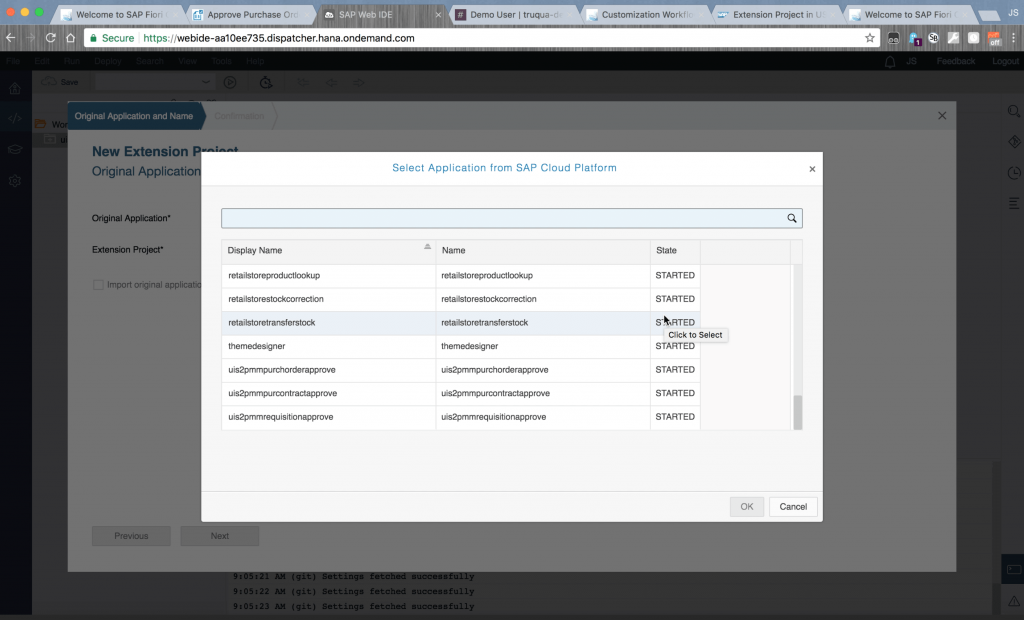1024x620 pixels.
Task: Select the uis2pmmpurcontractapprove display name row
Action: [x=328, y=393]
